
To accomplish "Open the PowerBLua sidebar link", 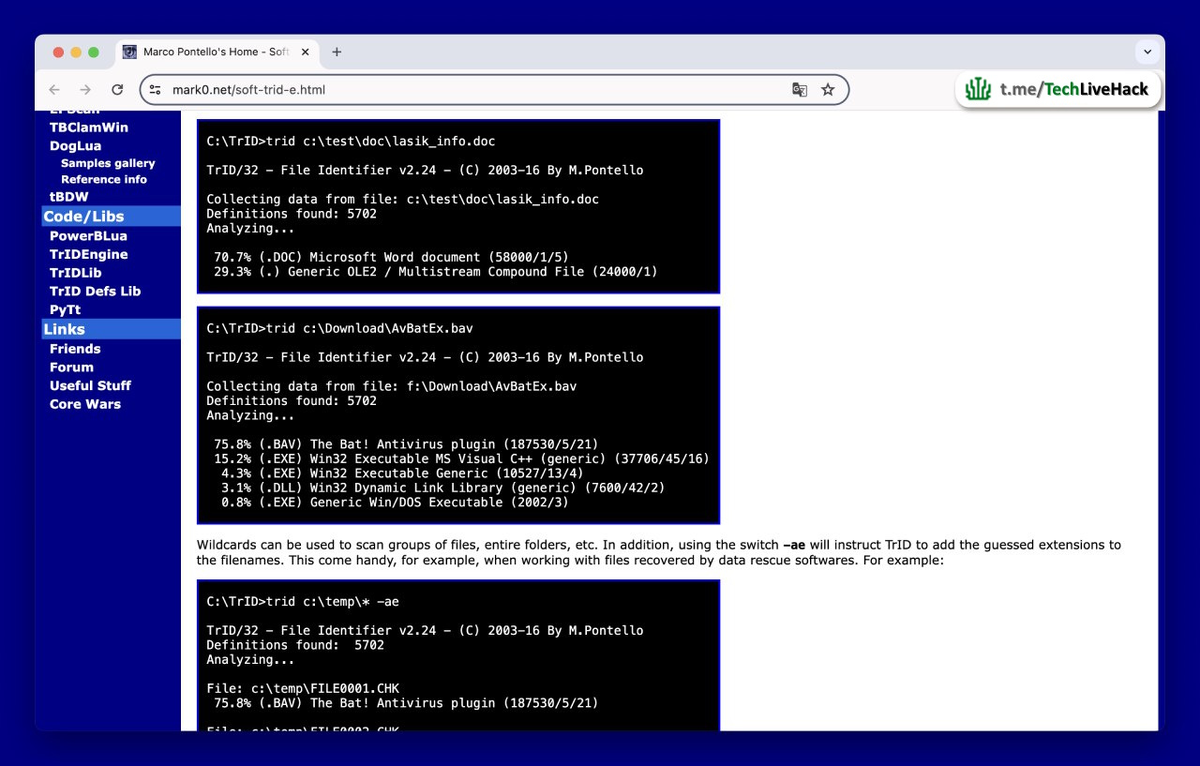I will (89, 236).
